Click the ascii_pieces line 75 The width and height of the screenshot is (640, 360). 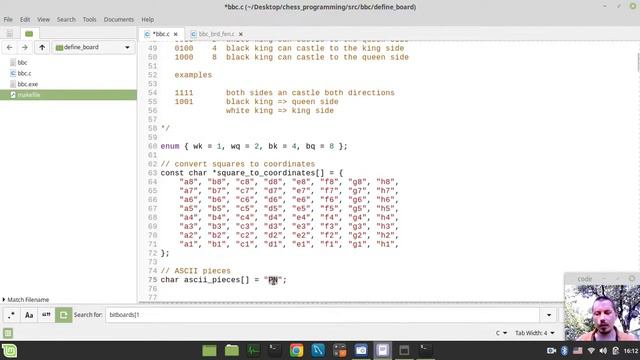(x=223, y=280)
